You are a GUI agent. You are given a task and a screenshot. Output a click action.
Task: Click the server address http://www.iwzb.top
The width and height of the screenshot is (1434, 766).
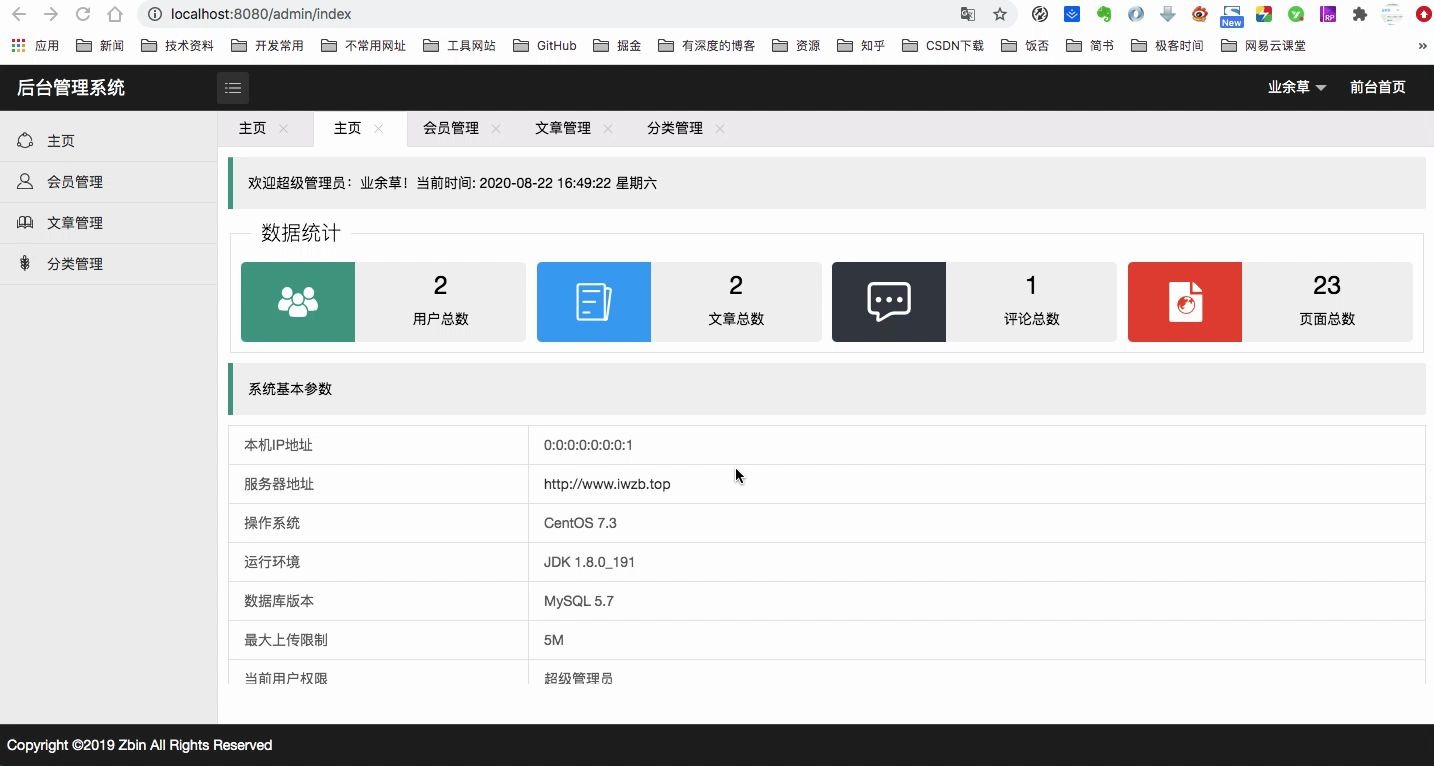coord(607,484)
